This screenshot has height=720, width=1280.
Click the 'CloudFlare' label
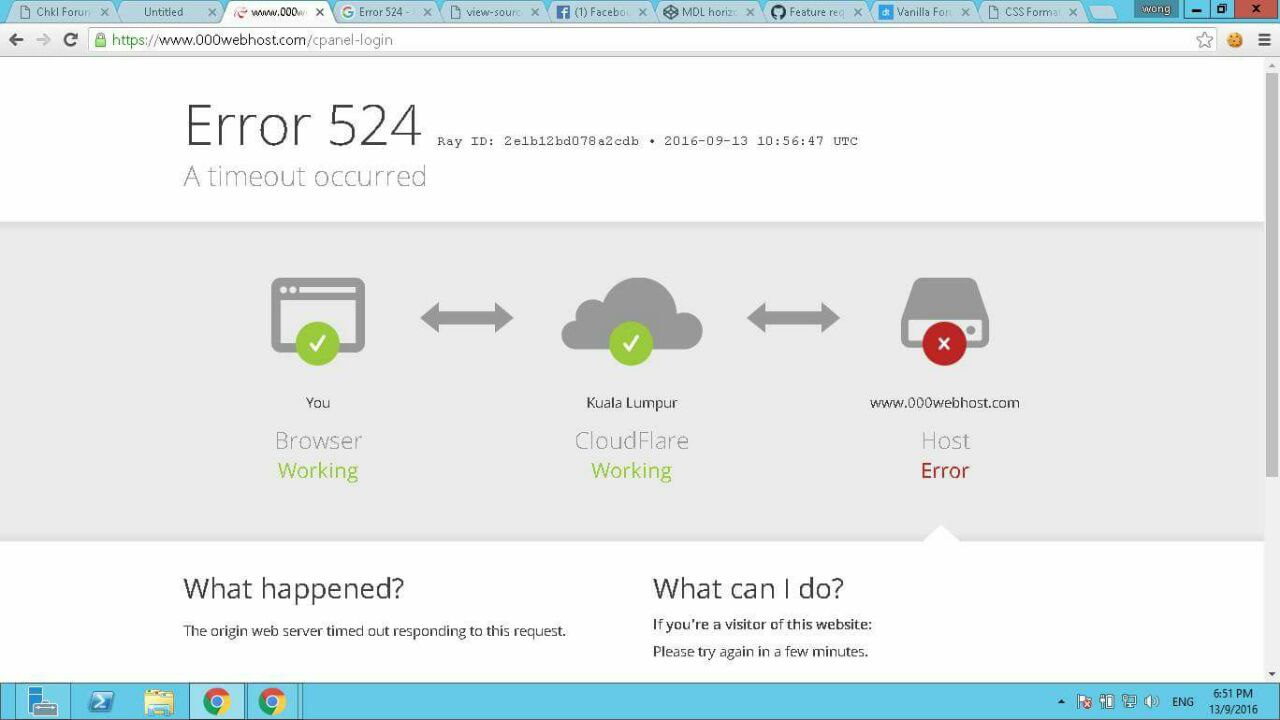(632, 440)
